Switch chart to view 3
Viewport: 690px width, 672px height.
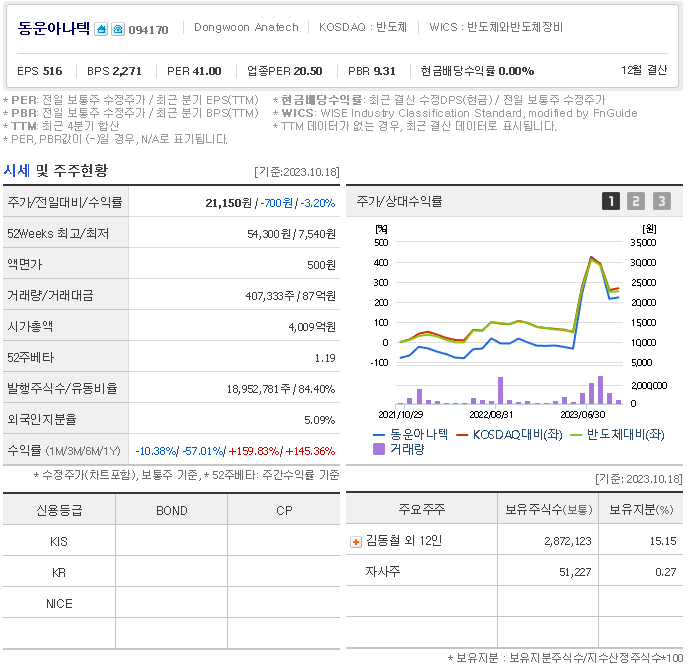point(662,202)
